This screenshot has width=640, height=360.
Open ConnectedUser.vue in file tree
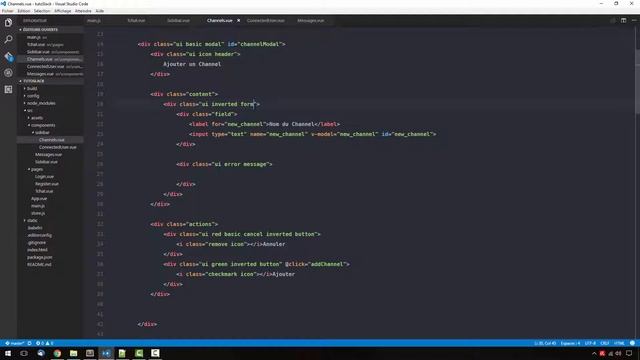point(57,147)
